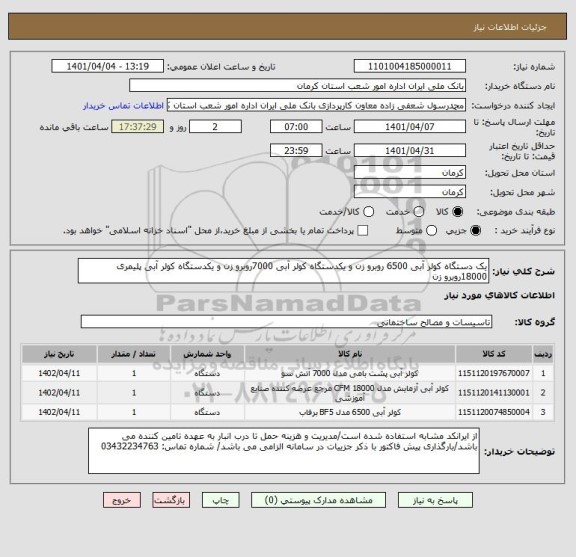Click the item name کولر آبی 7000 آتش سو

350,374
